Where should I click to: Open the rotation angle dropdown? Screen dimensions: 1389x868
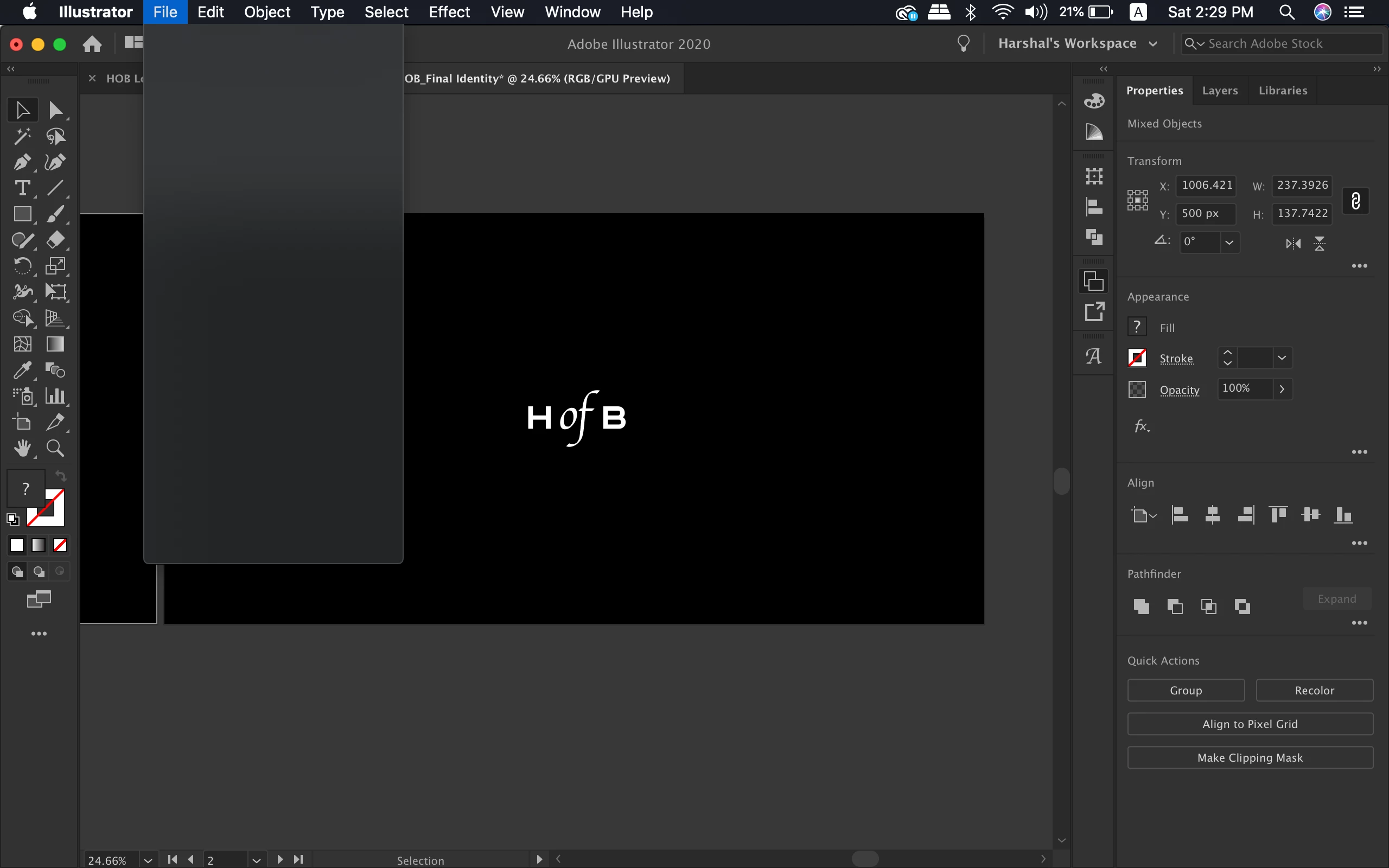(x=1229, y=242)
